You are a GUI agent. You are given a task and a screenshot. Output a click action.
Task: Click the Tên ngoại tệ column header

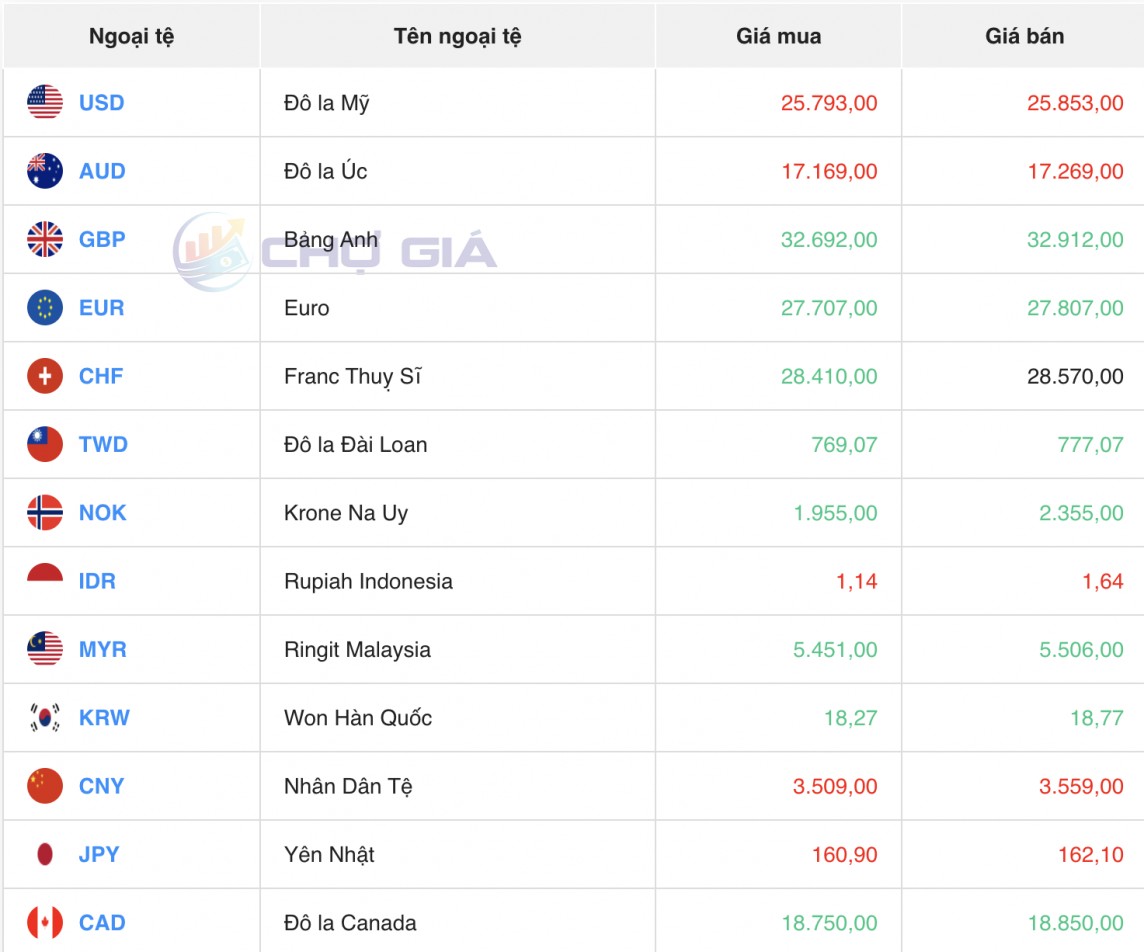(x=457, y=37)
